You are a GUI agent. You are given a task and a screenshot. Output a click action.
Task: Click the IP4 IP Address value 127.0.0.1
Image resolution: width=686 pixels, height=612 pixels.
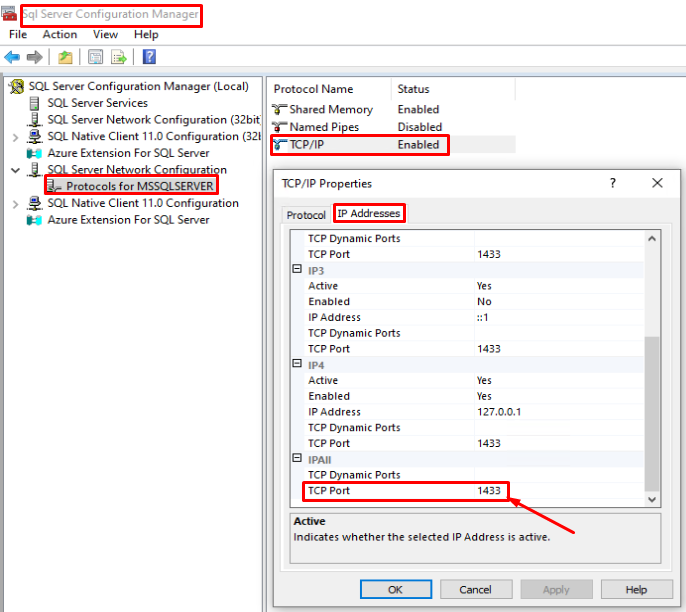499,412
